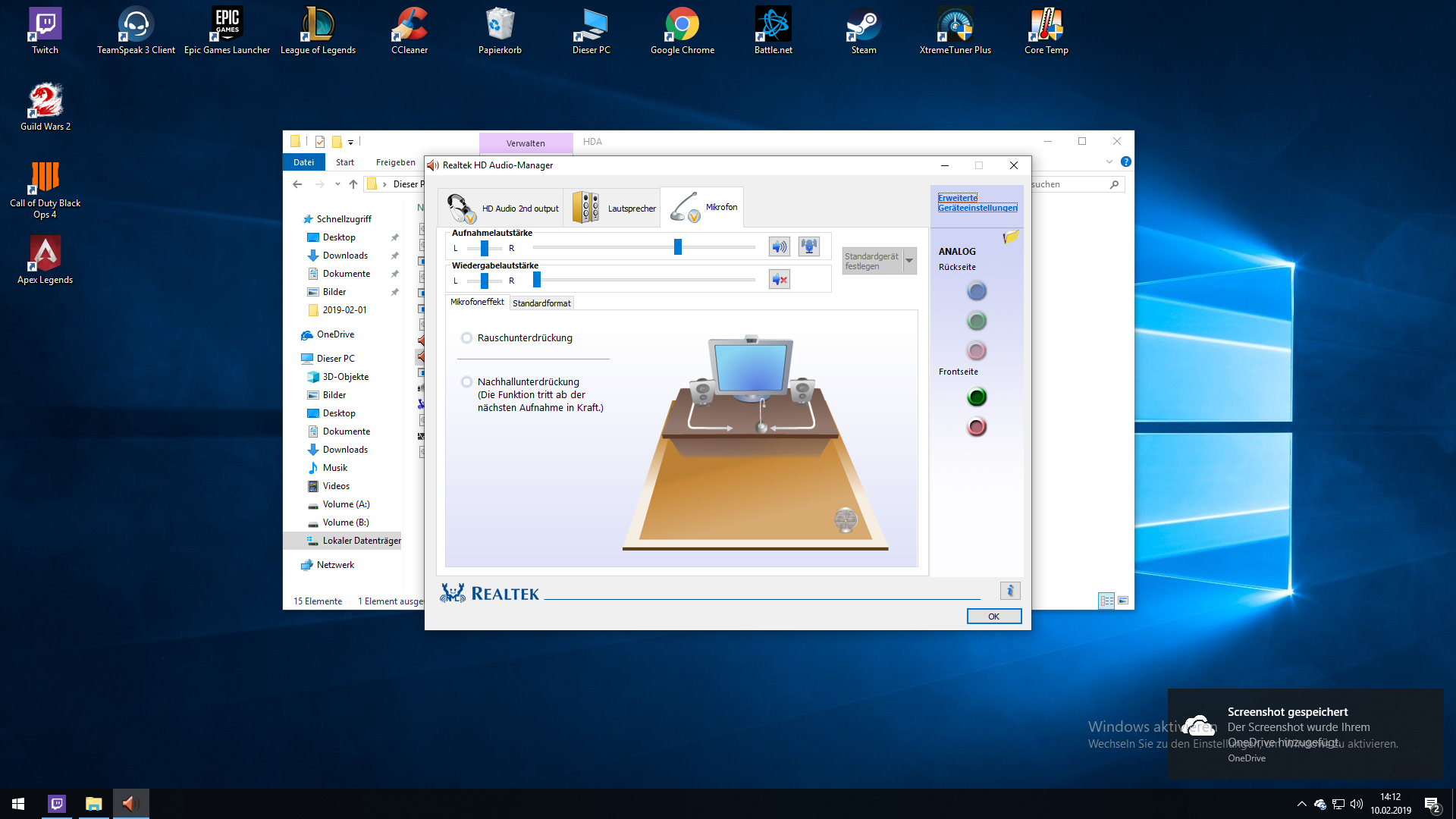Click the Aufnahmelautstärke main volume slider

(678, 247)
